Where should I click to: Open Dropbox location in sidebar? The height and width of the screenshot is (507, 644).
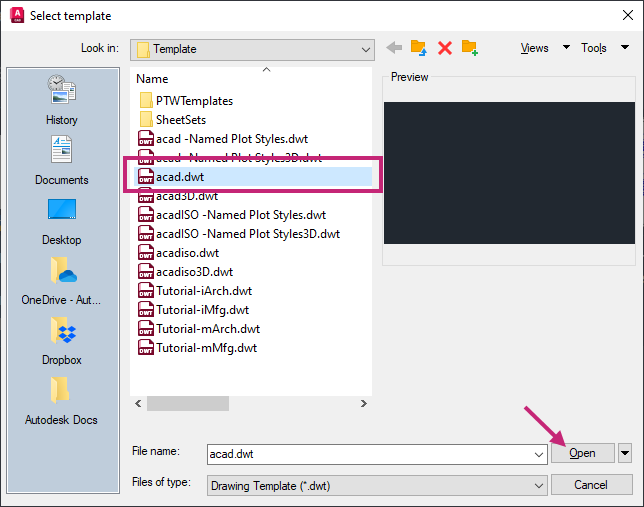tap(62, 341)
